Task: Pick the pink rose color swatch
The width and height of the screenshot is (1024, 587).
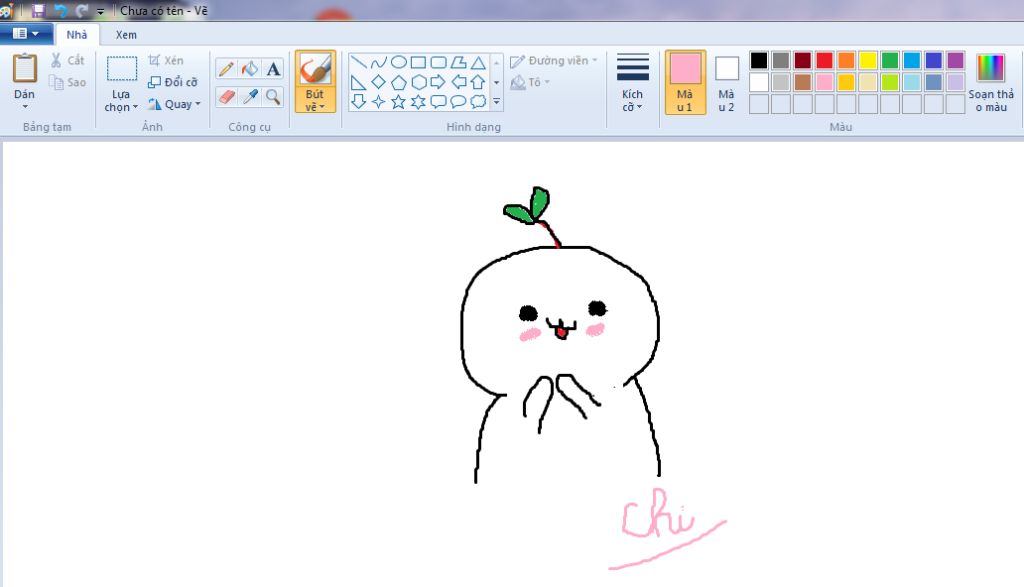Action: pyautogui.click(x=824, y=82)
